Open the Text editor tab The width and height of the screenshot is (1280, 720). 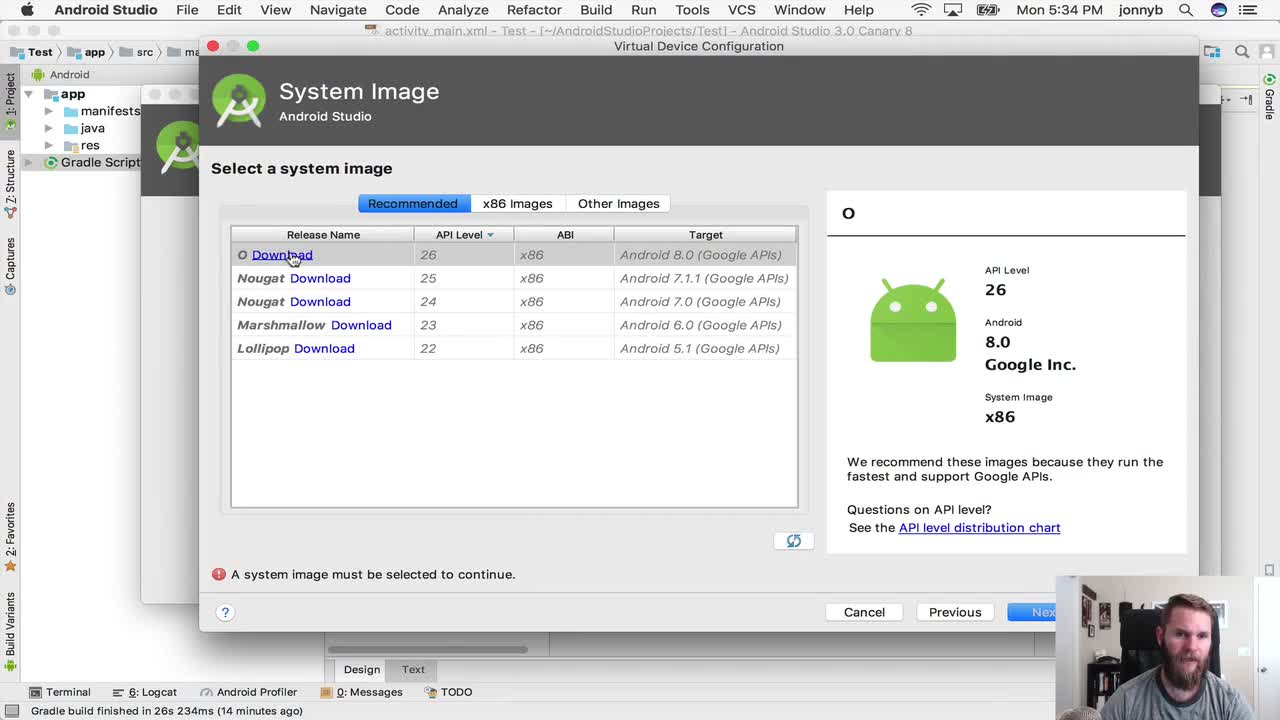[413, 670]
